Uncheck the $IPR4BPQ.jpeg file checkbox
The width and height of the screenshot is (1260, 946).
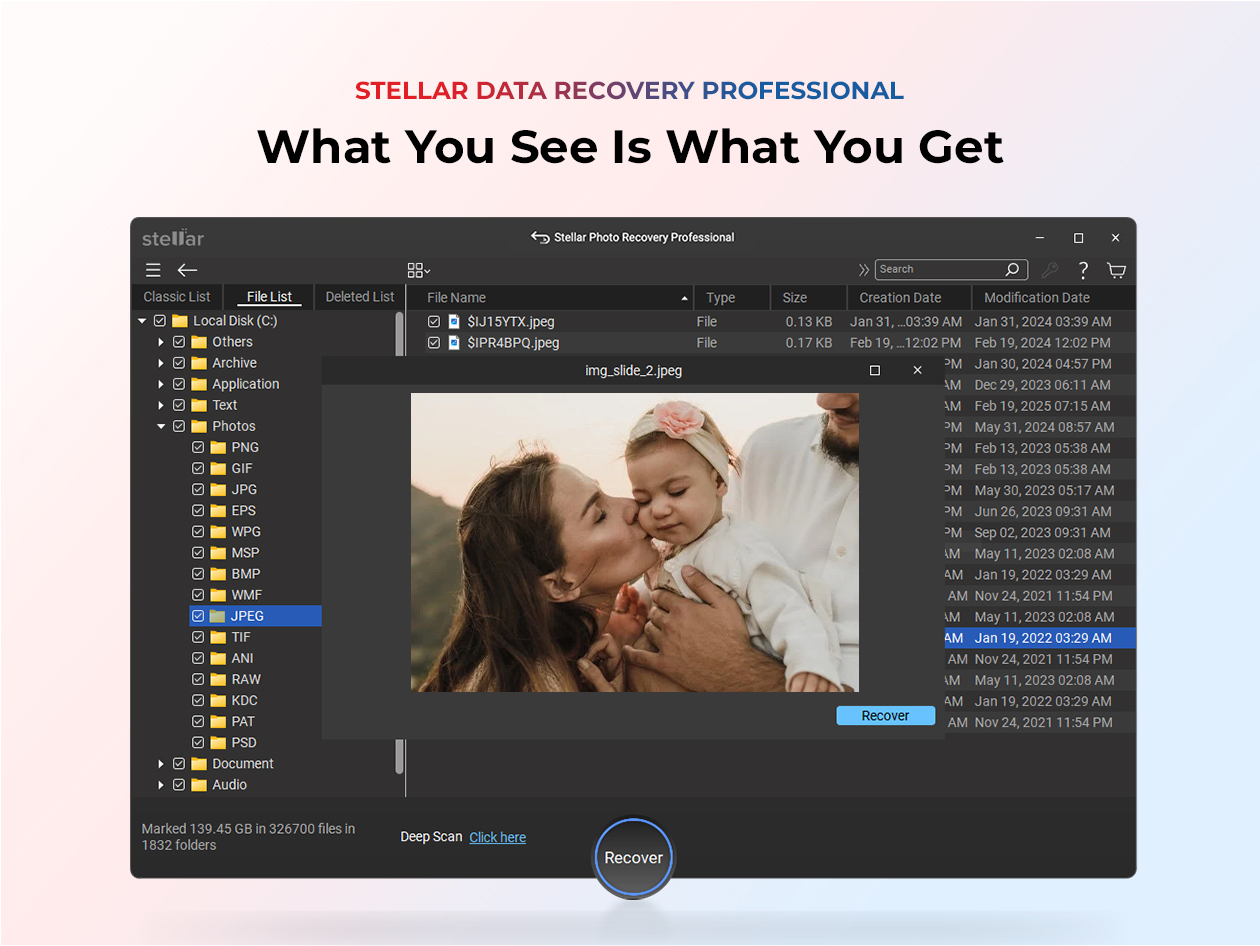(434, 343)
